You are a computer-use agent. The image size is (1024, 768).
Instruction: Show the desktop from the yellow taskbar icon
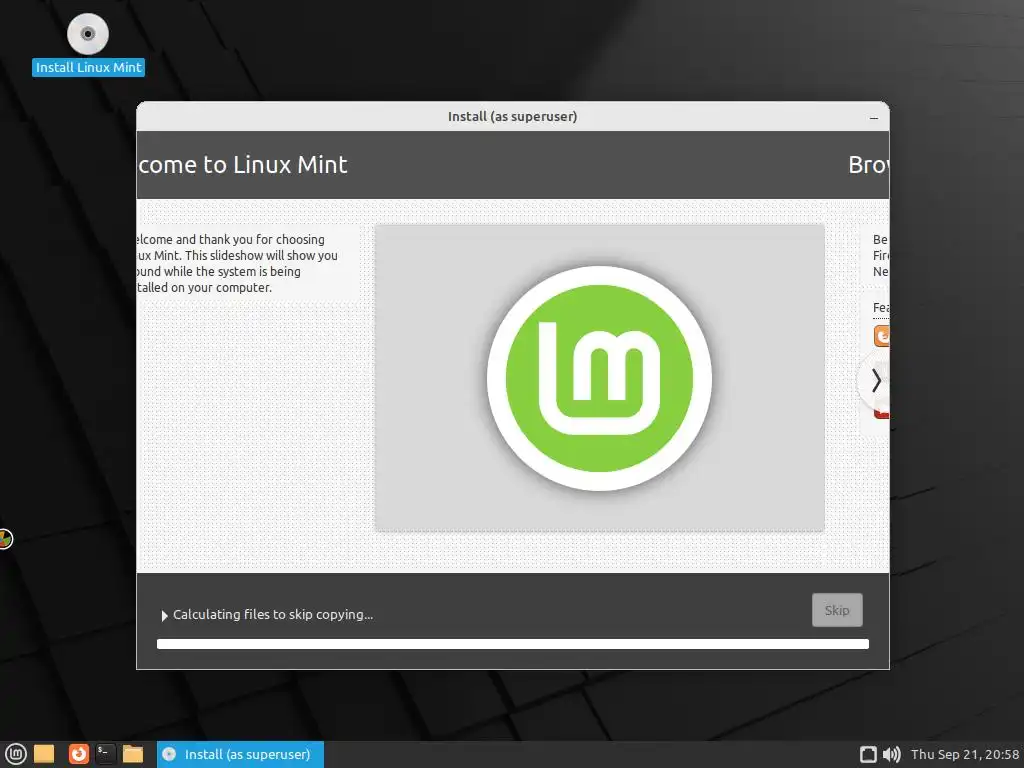[x=44, y=754]
